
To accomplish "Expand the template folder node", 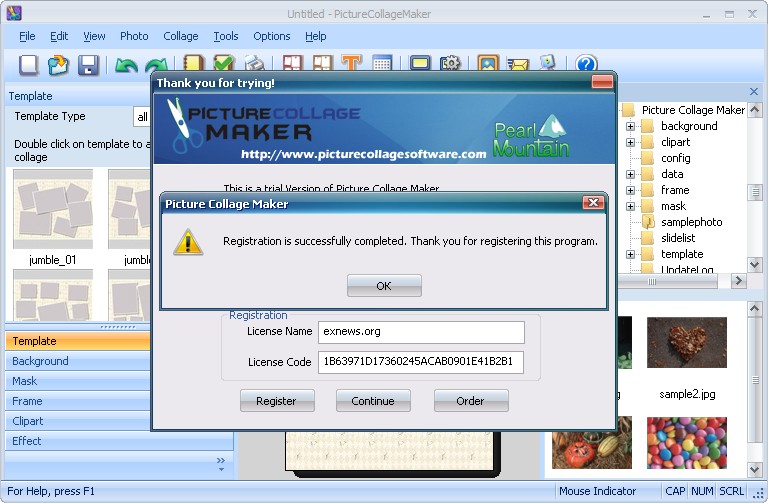I will [630, 254].
